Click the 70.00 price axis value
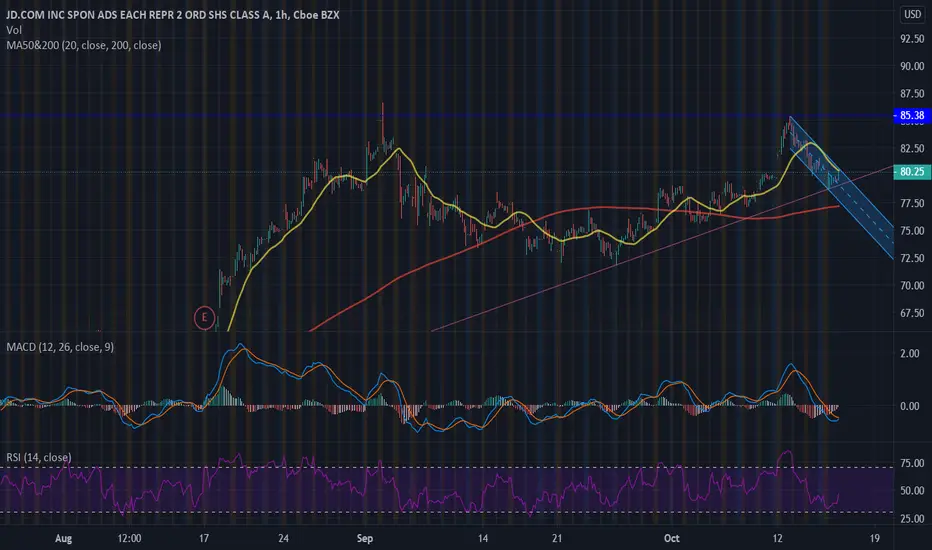The width and height of the screenshot is (932, 550). pos(912,285)
